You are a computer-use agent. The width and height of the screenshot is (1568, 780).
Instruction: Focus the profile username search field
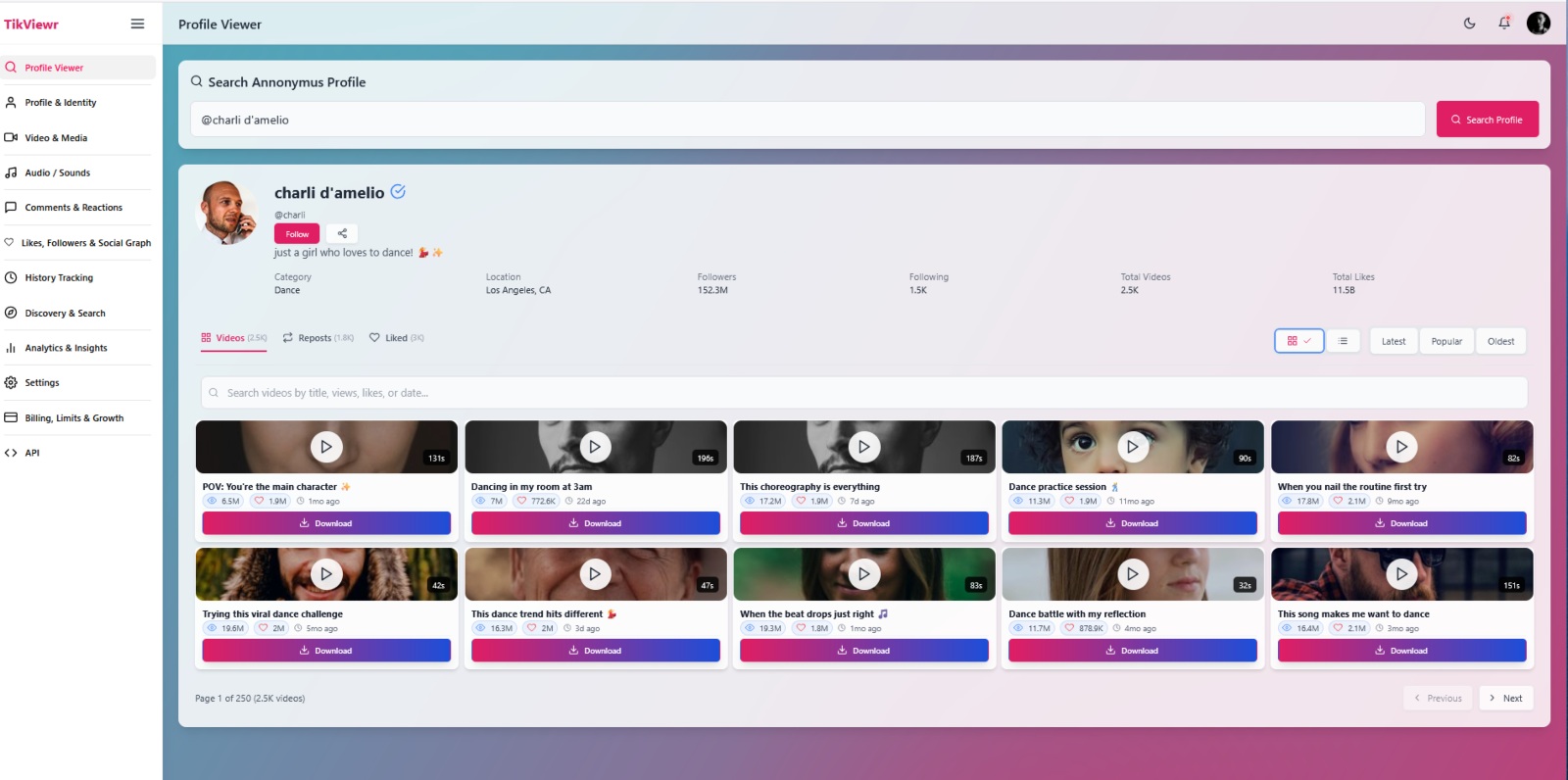[x=808, y=120]
